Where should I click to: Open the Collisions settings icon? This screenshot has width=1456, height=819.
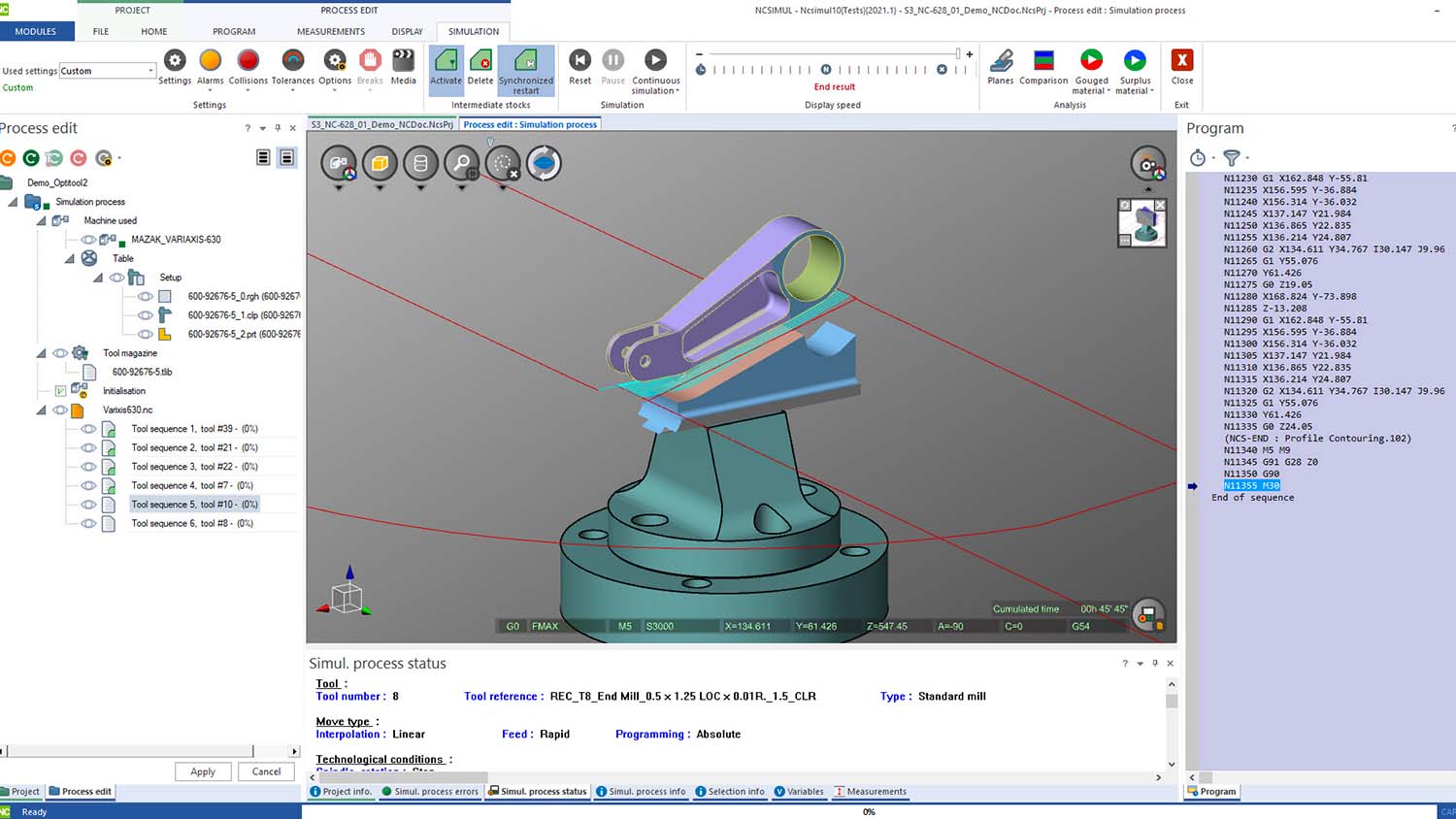[x=248, y=61]
